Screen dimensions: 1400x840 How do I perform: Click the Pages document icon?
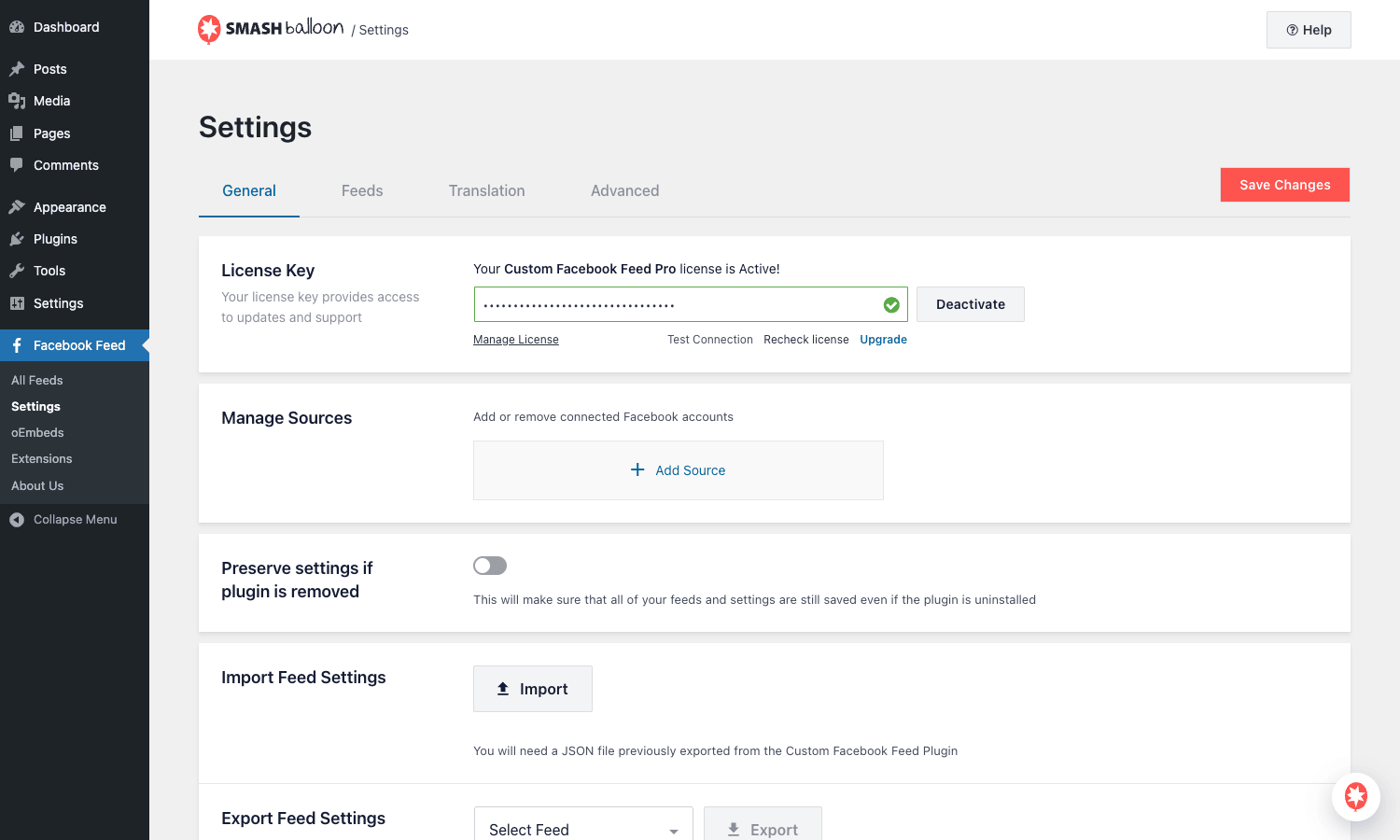pos(17,133)
